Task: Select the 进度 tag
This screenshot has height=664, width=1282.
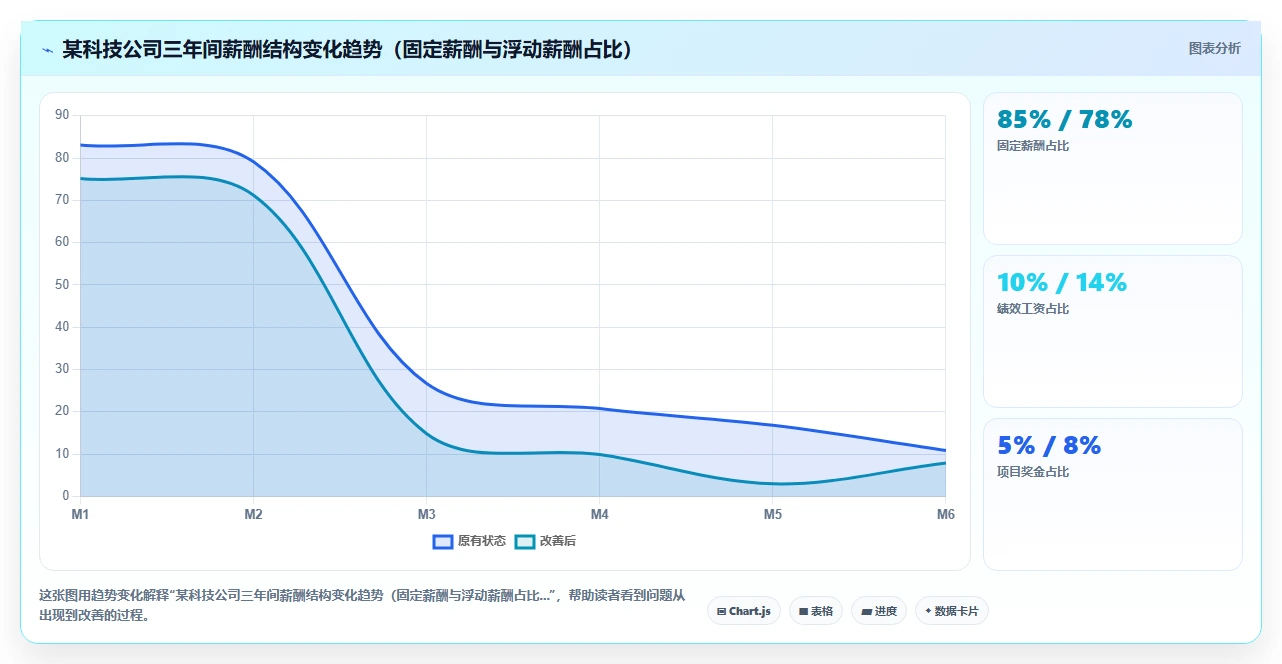Action: point(879,611)
